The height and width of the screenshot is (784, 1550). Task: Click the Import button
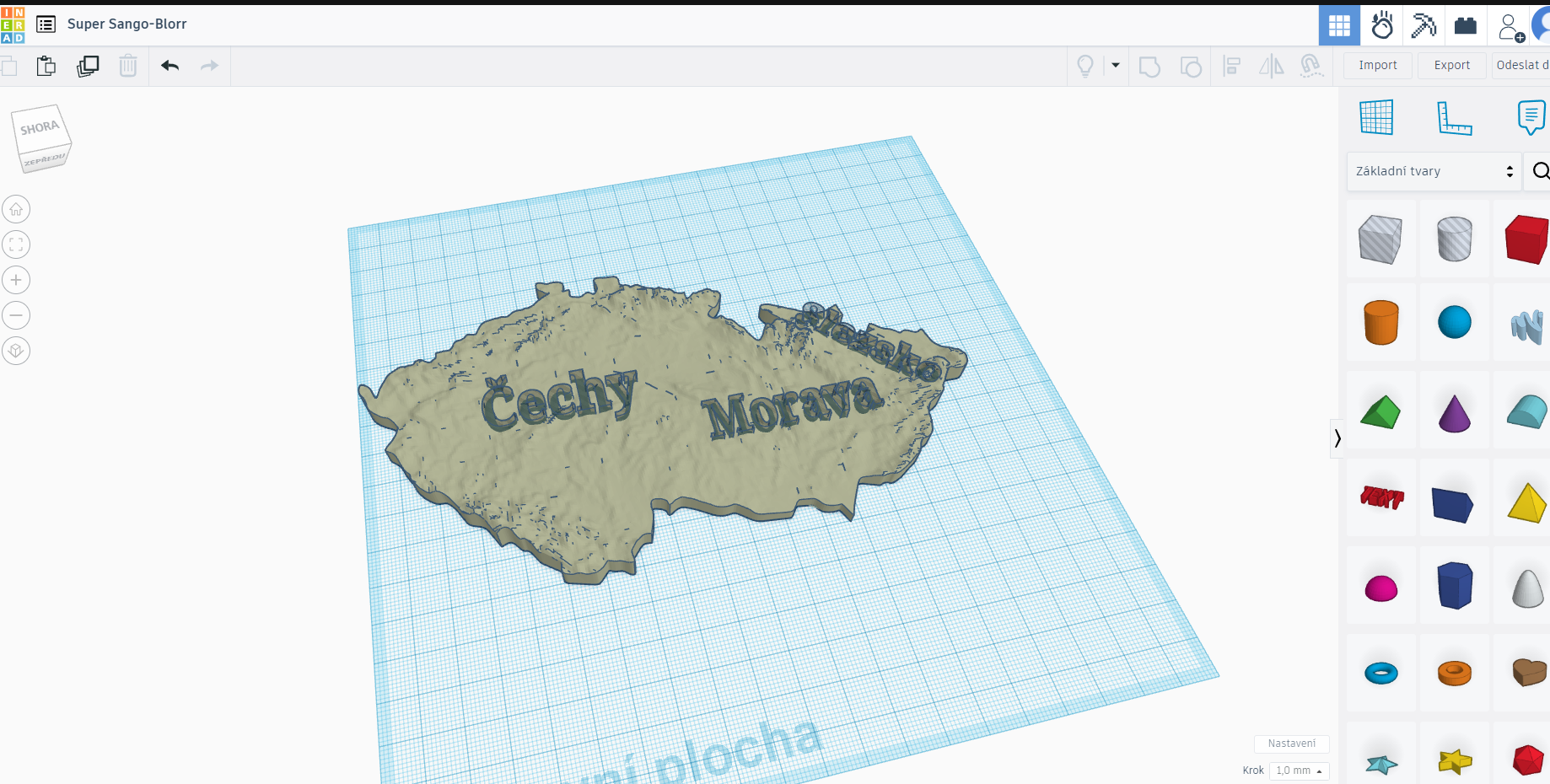(1377, 65)
